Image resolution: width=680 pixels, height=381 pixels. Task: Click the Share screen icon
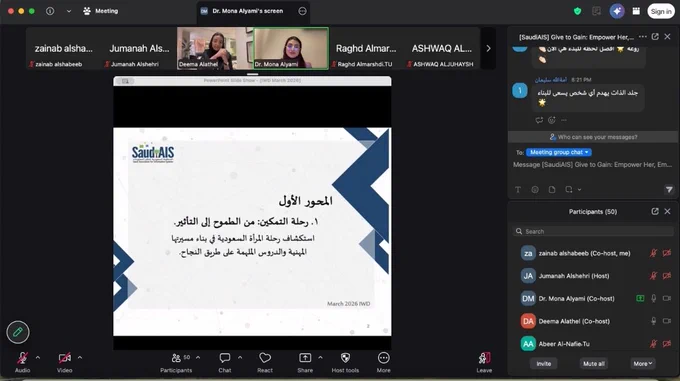tap(305, 358)
